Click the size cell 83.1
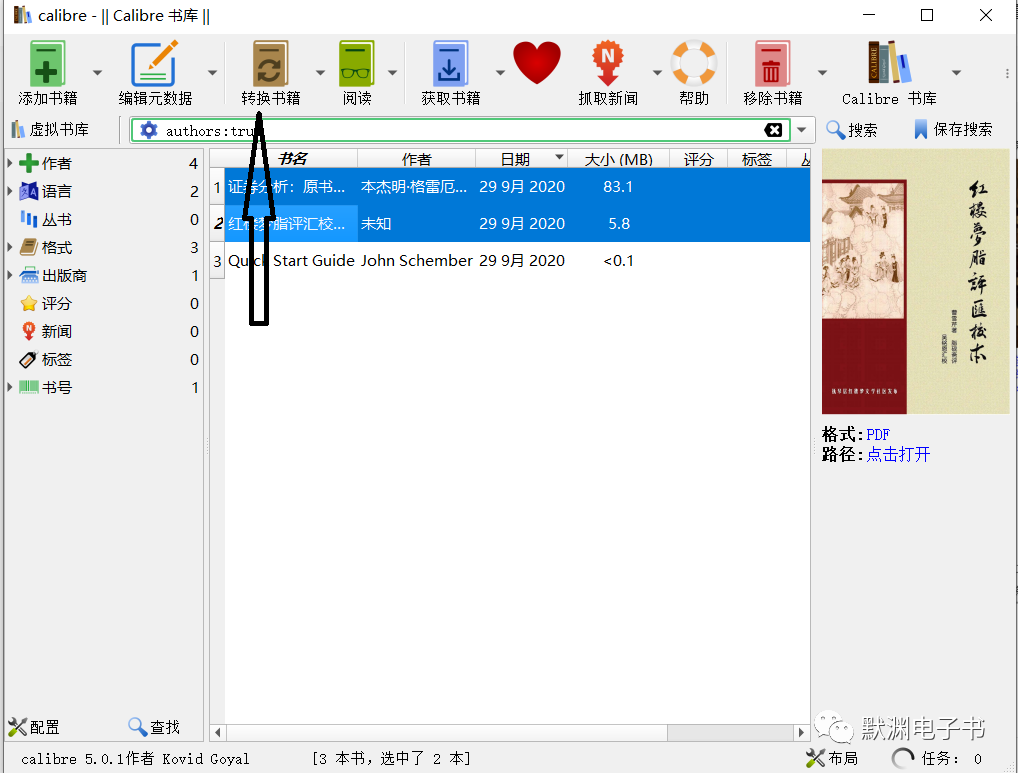 617,187
